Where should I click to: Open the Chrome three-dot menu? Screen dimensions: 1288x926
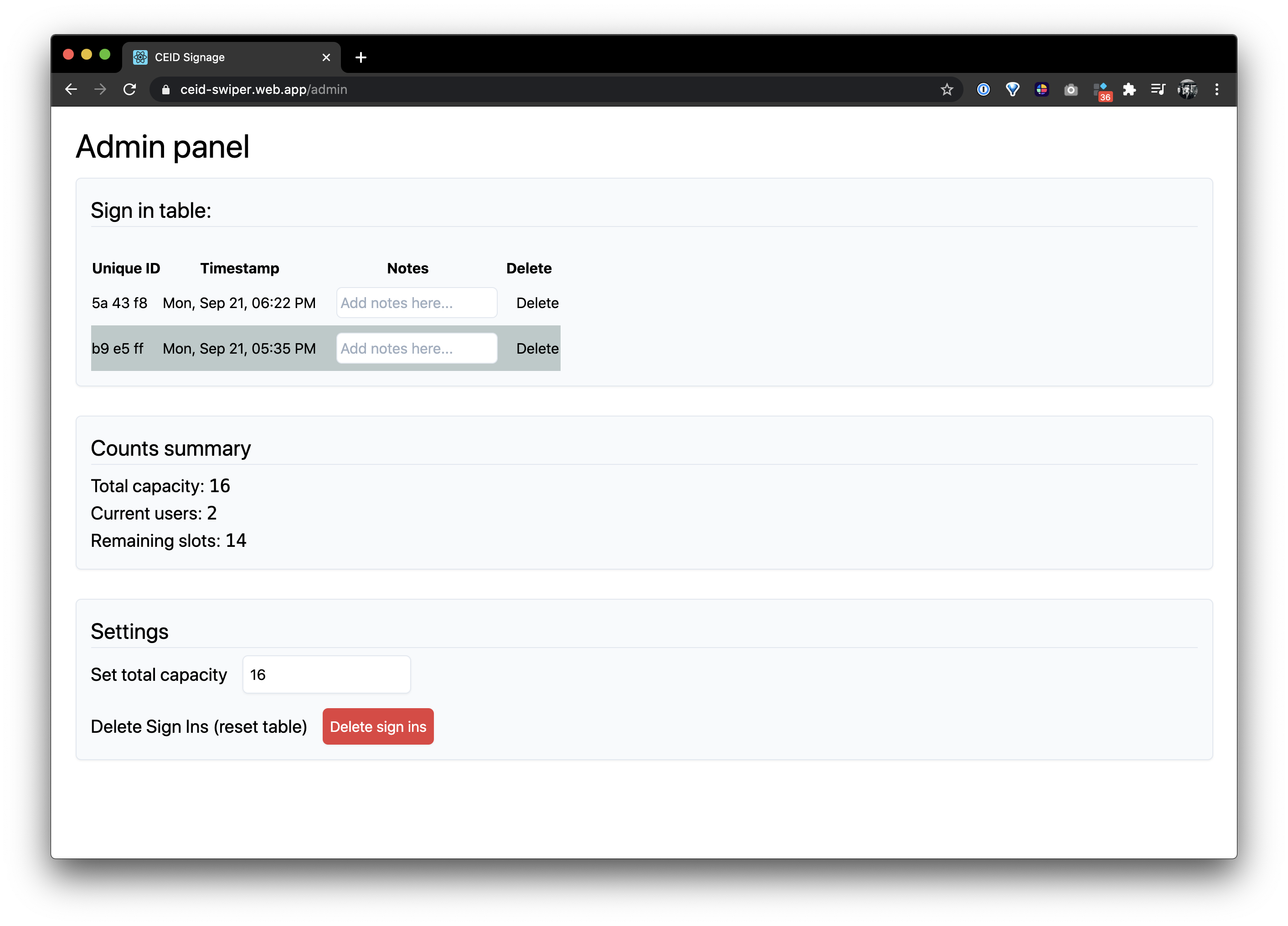pos(1216,90)
